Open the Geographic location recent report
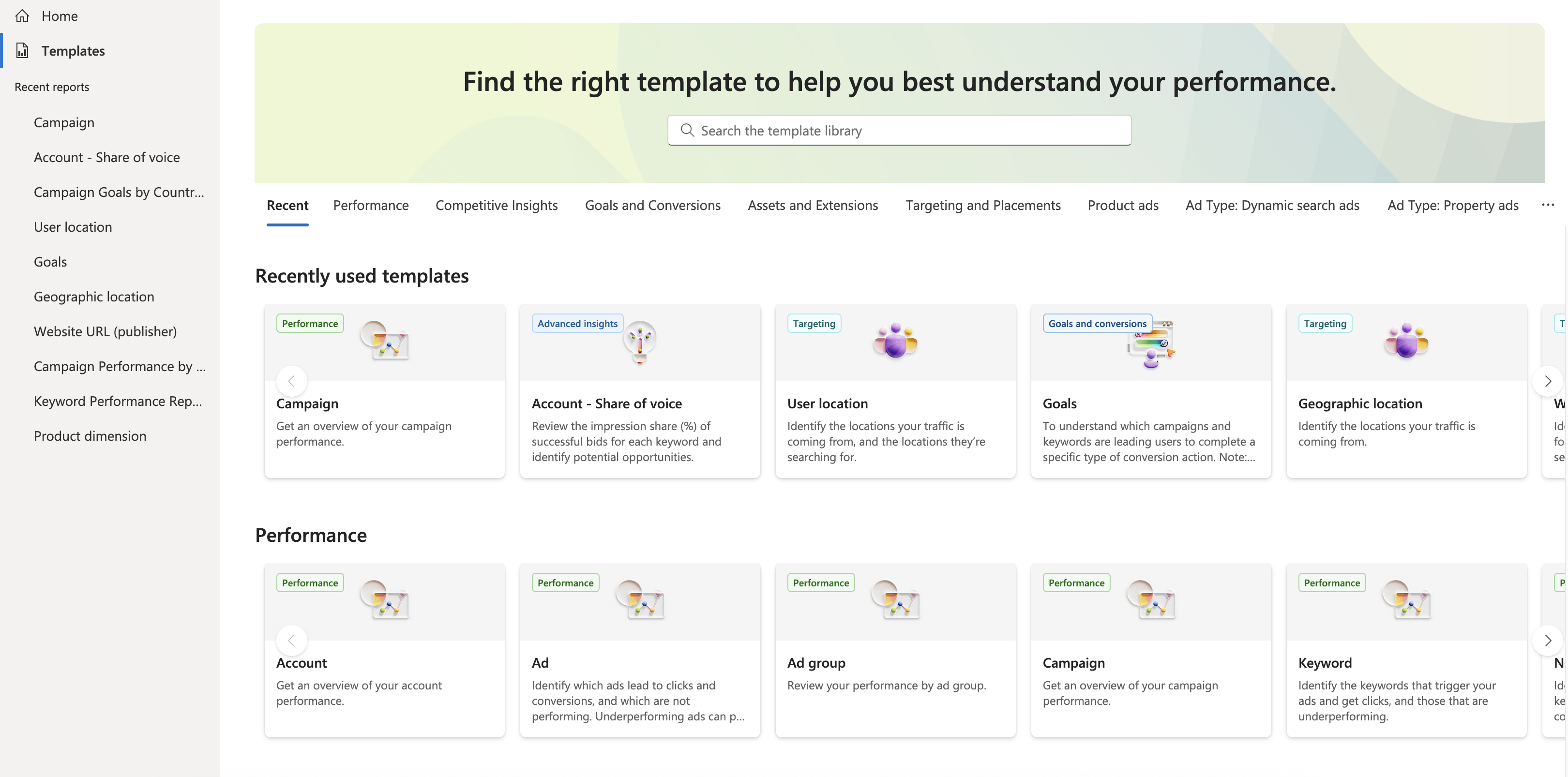Viewport: 1568px width, 777px height. coord(94,297)
